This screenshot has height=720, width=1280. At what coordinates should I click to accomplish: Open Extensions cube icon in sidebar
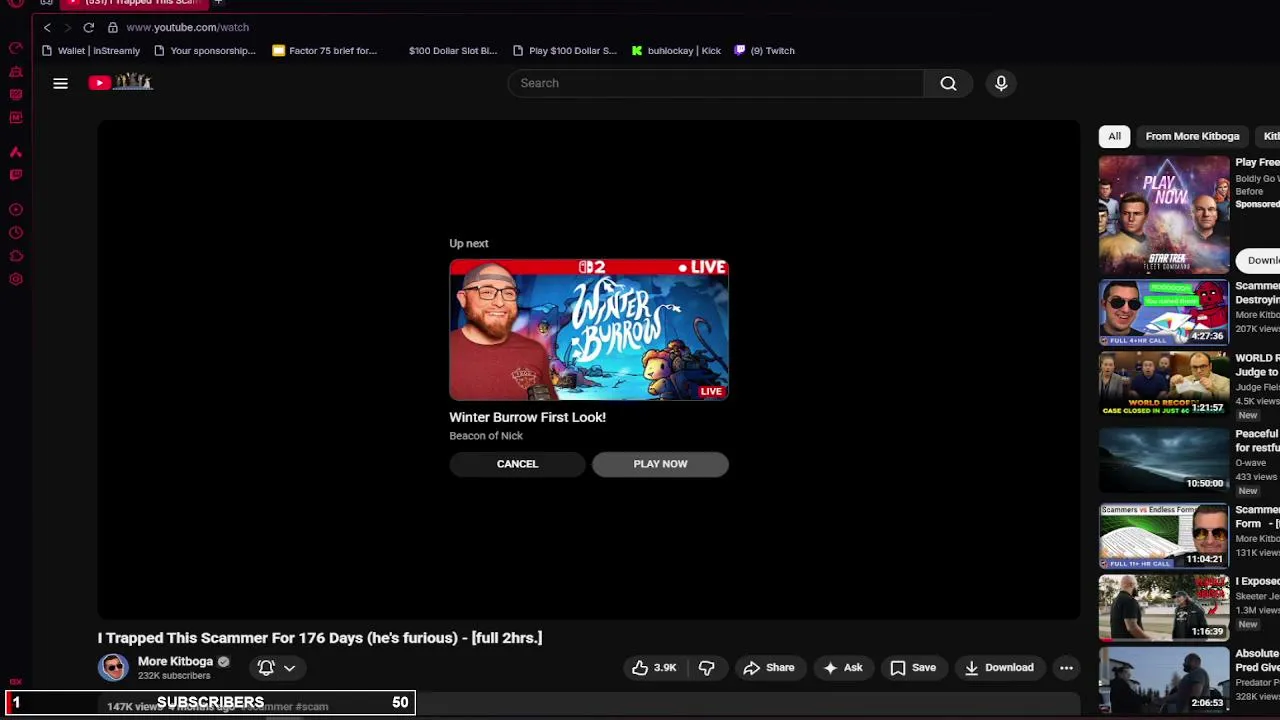(16, 256)
